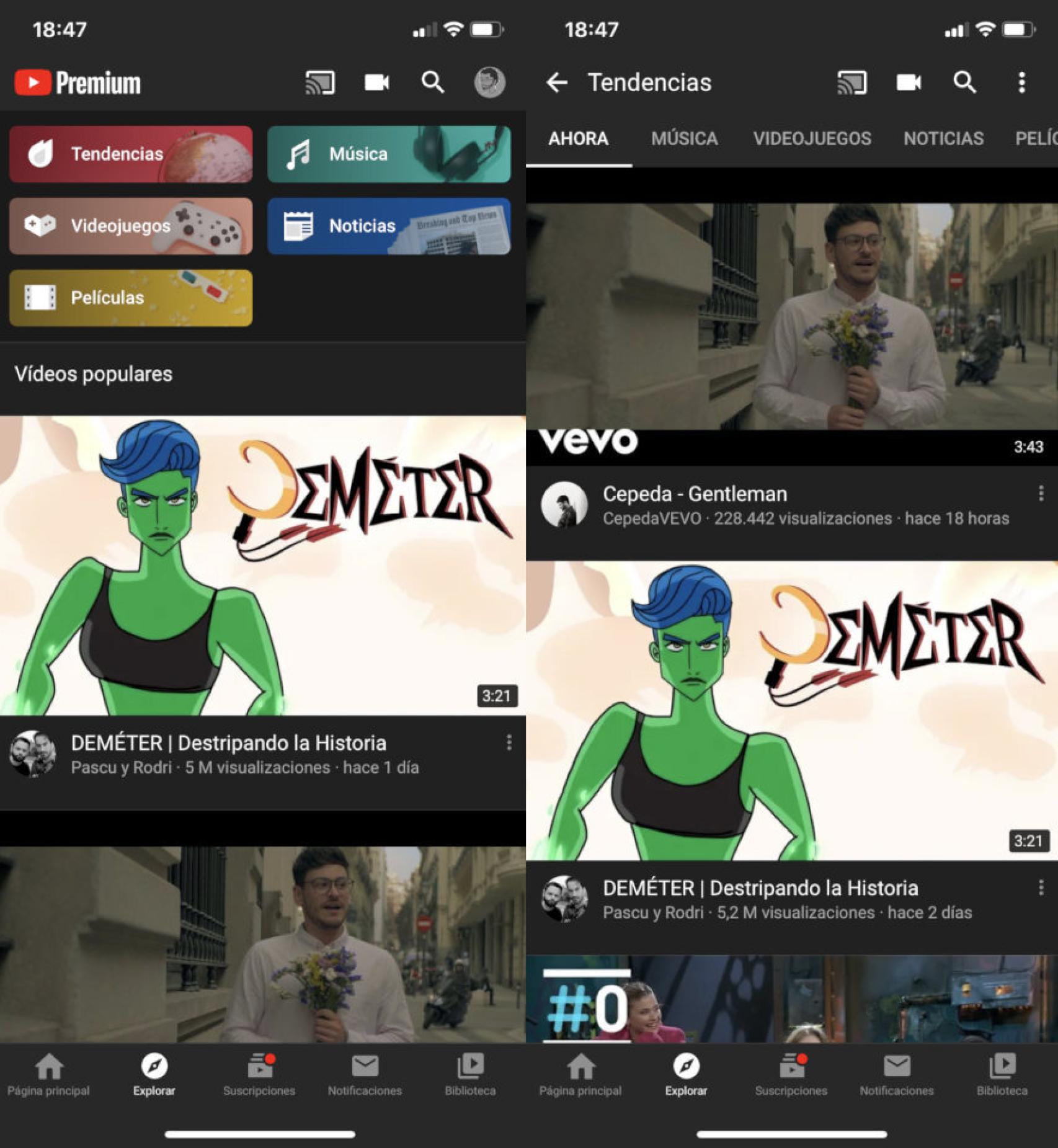
Task: Open Pascu y Rodri avatar in Vídeos populares
Action: 32,754
